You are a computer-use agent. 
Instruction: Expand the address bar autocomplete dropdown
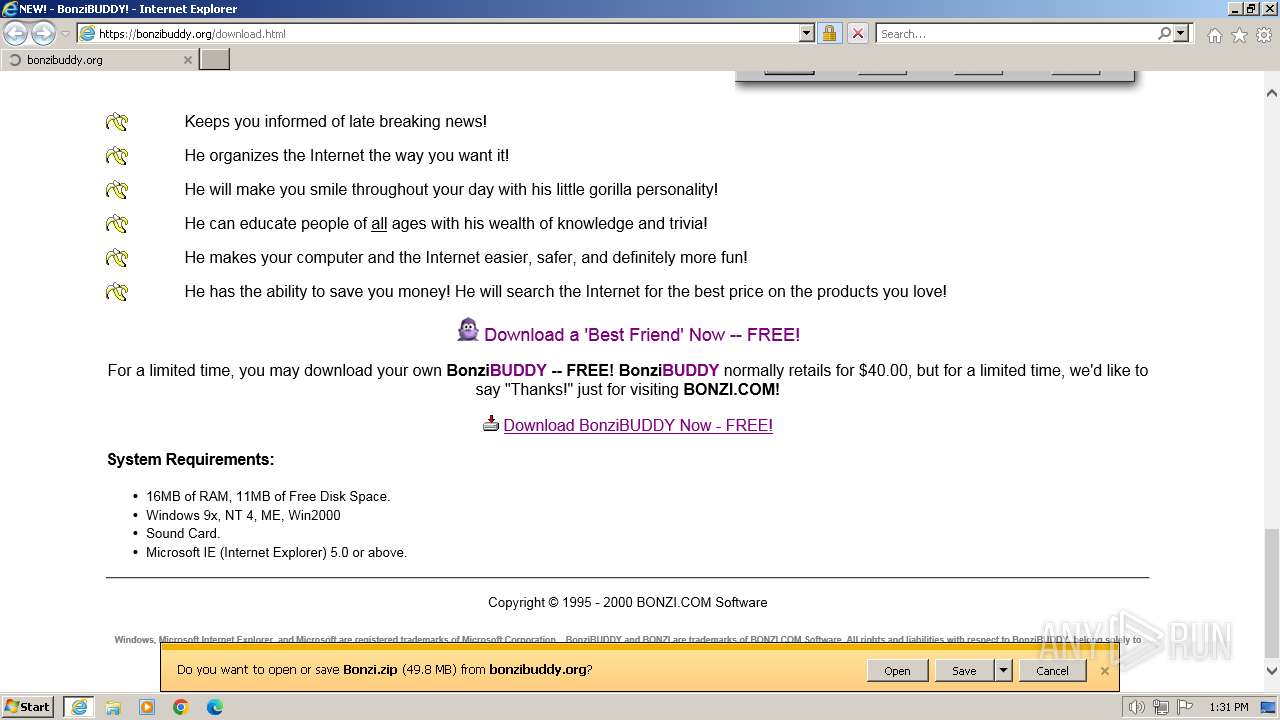click(x=807, y=33)
